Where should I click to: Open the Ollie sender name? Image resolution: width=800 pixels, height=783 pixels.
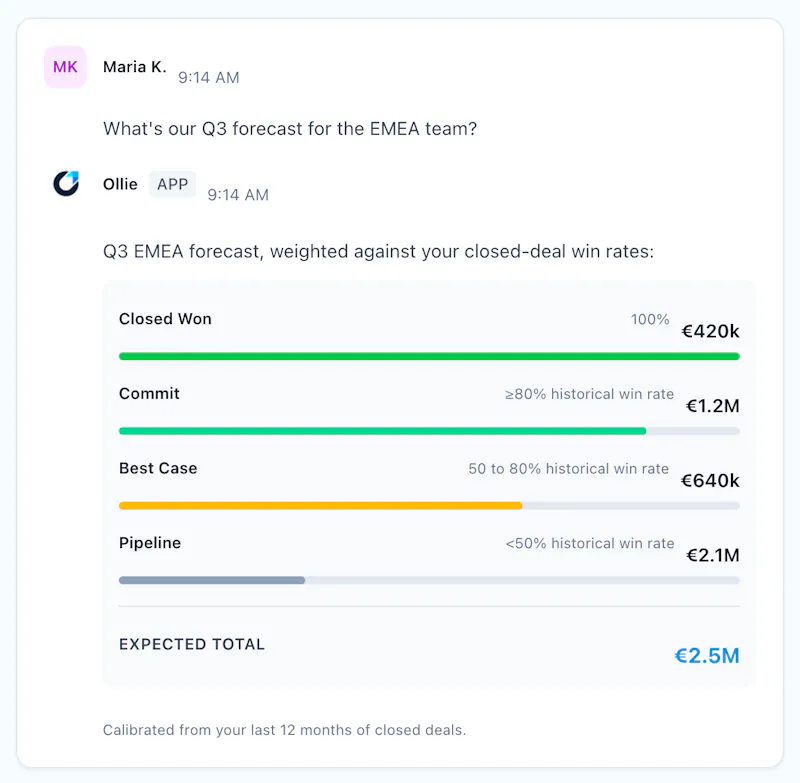120,184
